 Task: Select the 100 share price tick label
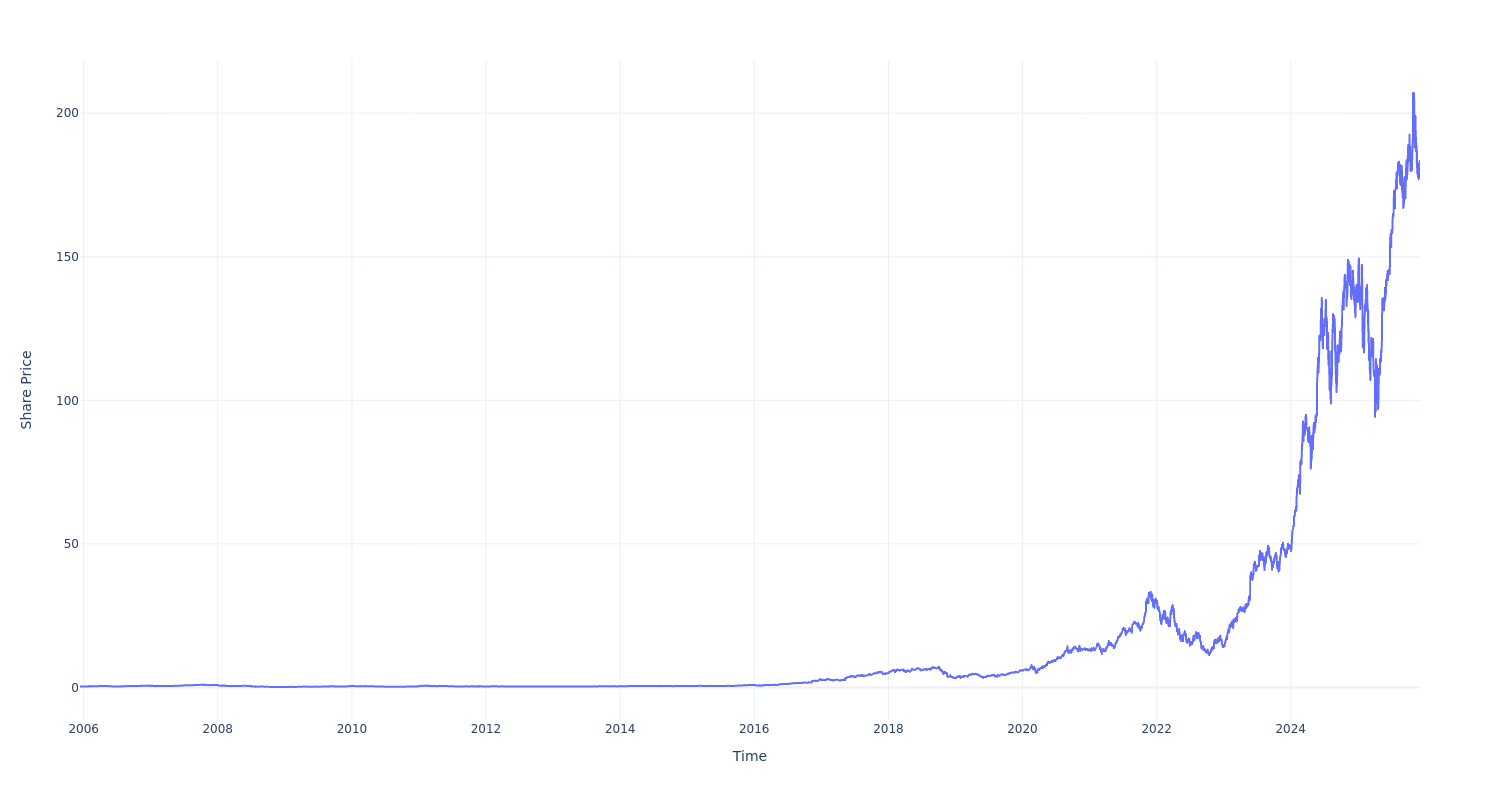[x=67, y=401]
